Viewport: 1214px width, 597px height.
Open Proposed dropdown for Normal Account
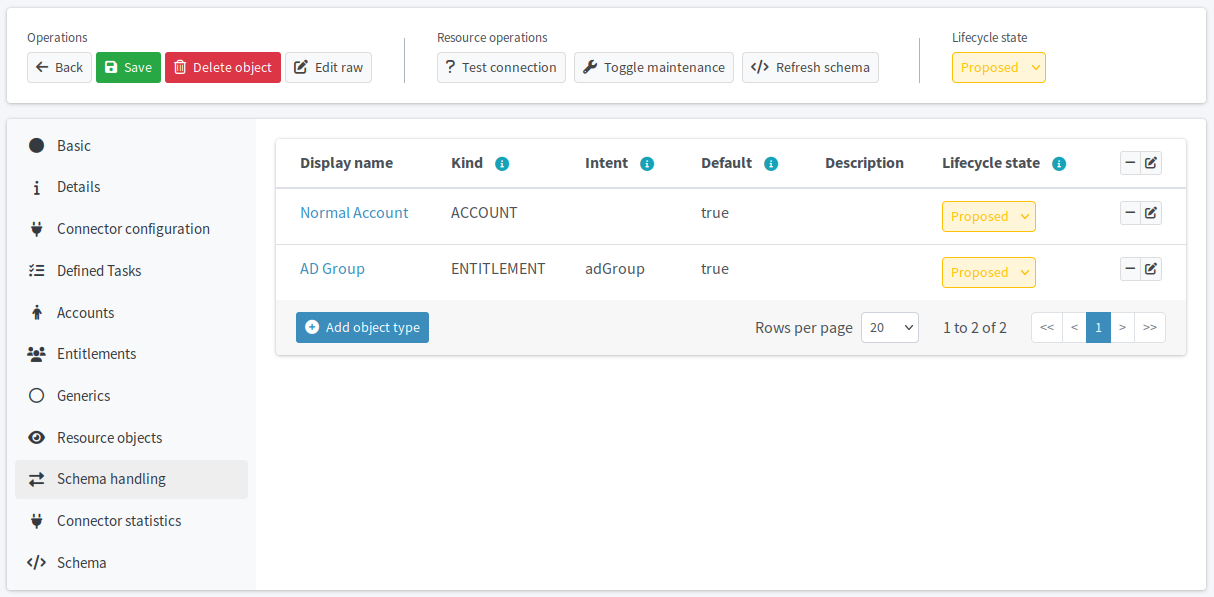[988, 216]
